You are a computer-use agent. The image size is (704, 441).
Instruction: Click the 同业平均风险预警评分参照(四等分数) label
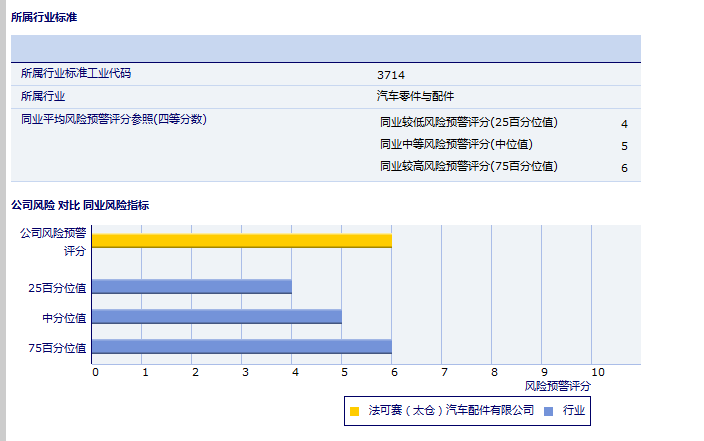(113, 119)
